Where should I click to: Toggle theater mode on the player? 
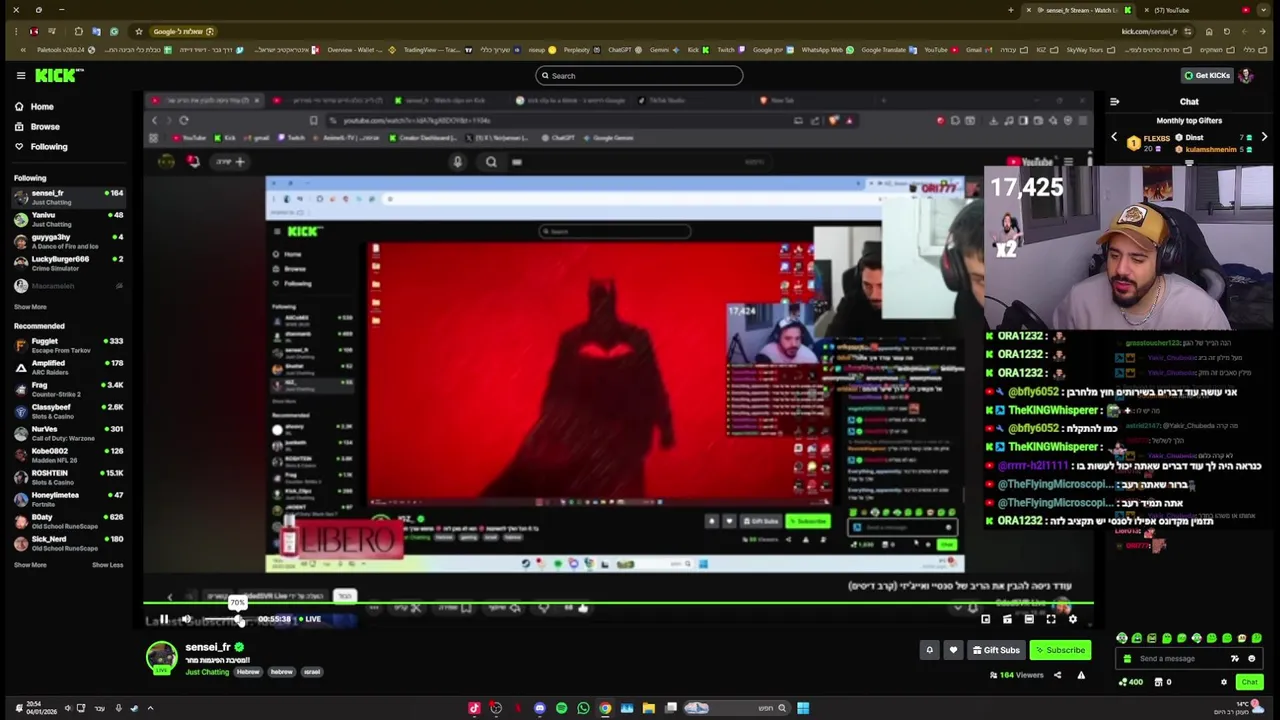(x=1029, y=619)
